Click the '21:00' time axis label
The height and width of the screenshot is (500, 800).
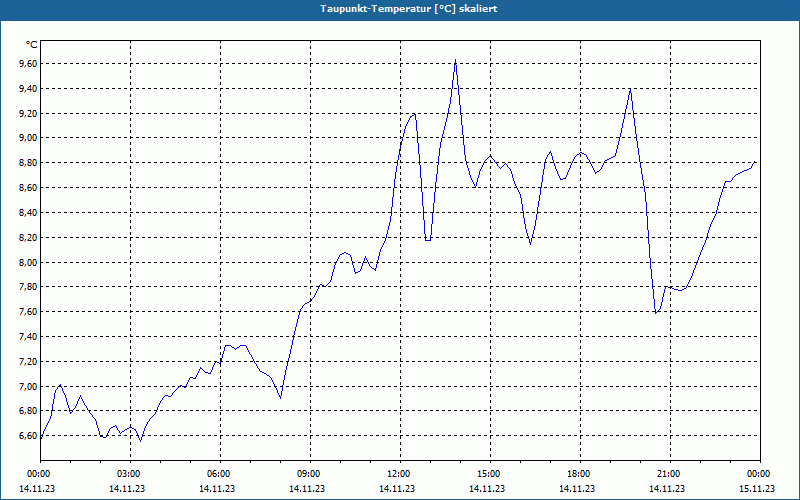click(668, 474)
